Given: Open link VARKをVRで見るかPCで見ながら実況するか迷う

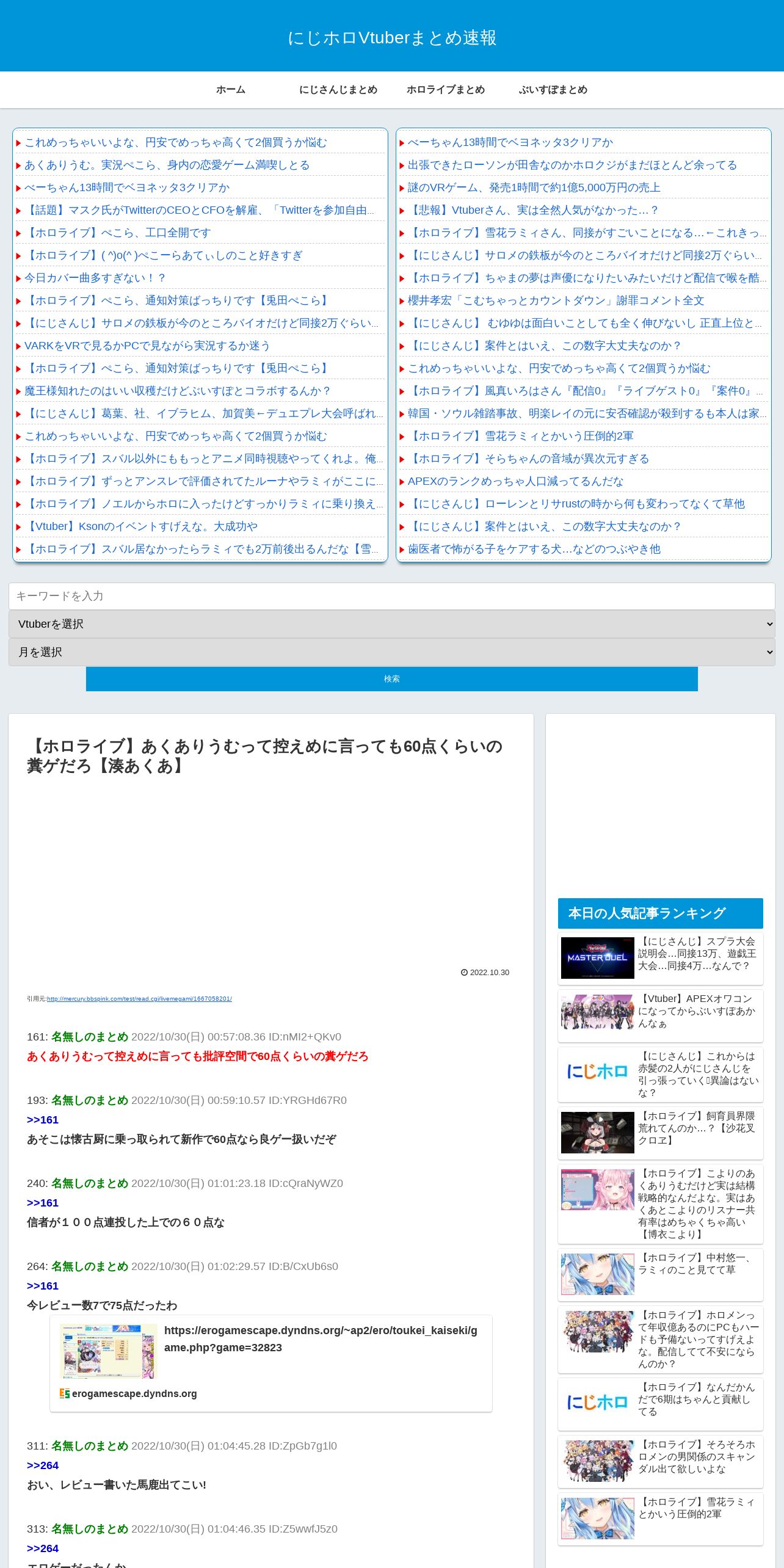Looking at the screenshot, I should (147, 346).
